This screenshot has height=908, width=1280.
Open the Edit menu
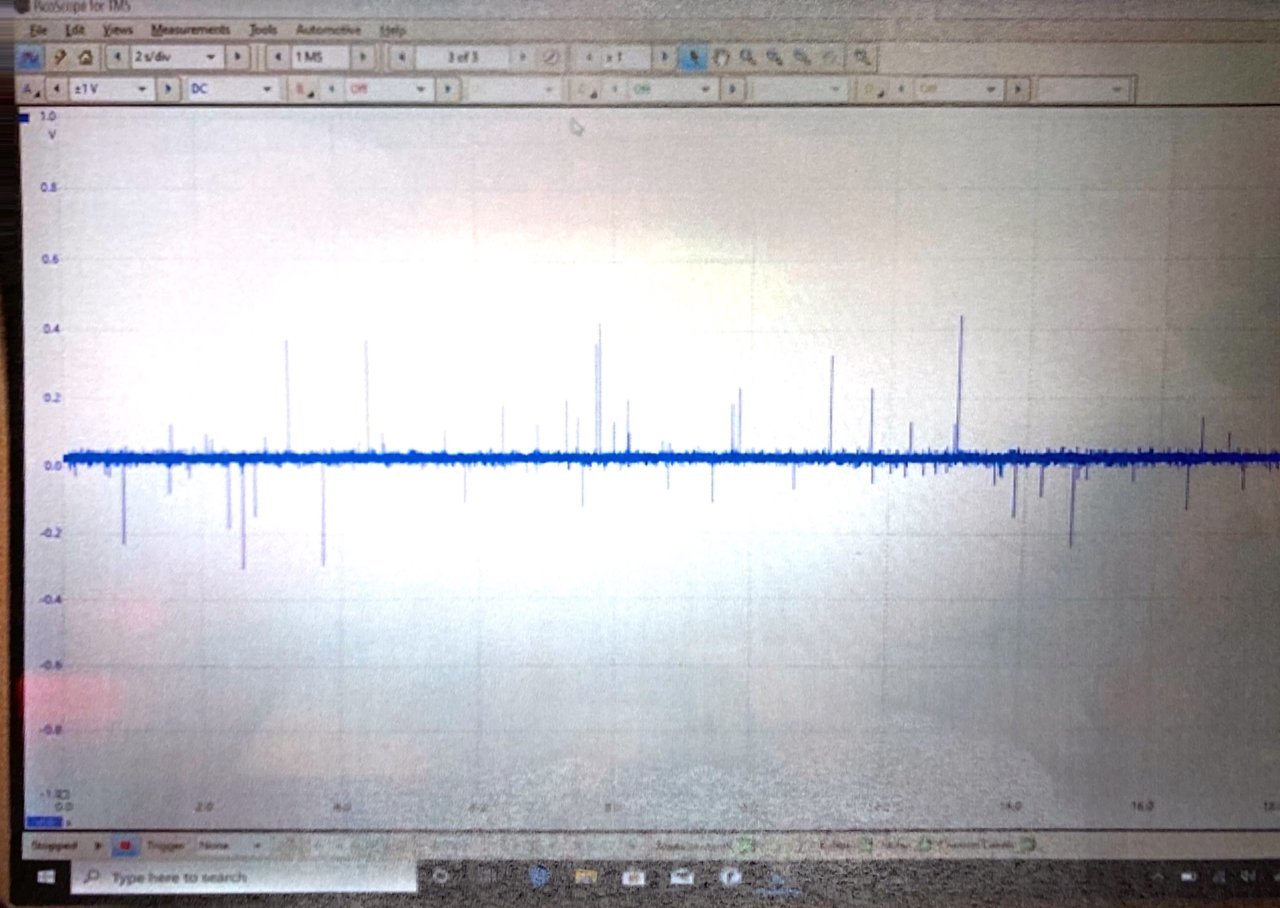pyautogui.click(x=74, y=30)
